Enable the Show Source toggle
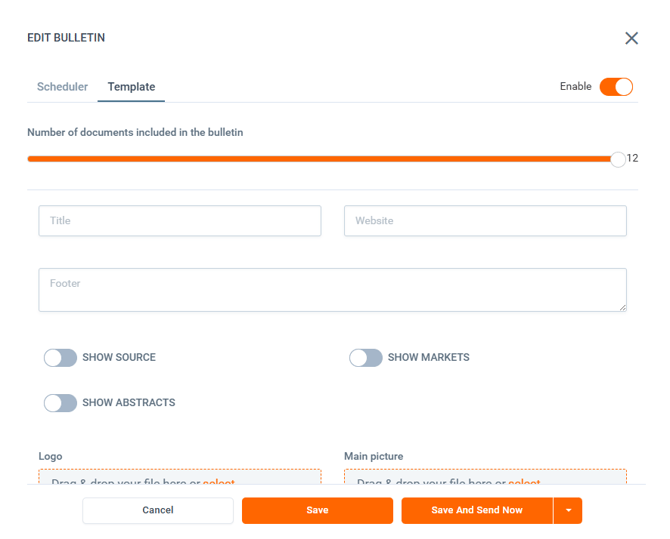670x539 pixels. [x=61, y=358]
